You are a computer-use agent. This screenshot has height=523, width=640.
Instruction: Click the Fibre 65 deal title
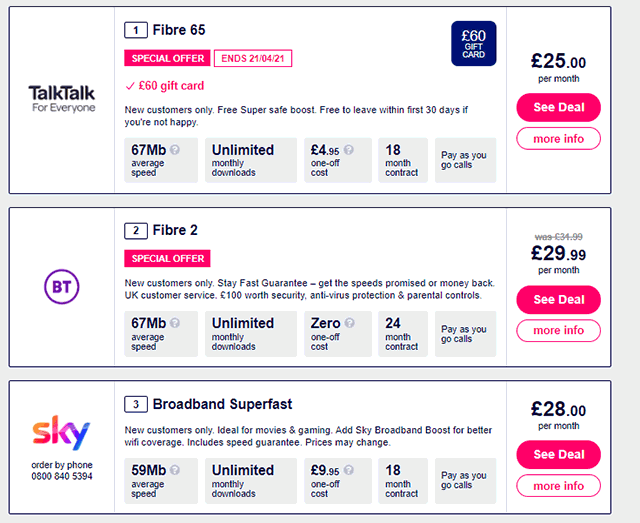[179, 30]
